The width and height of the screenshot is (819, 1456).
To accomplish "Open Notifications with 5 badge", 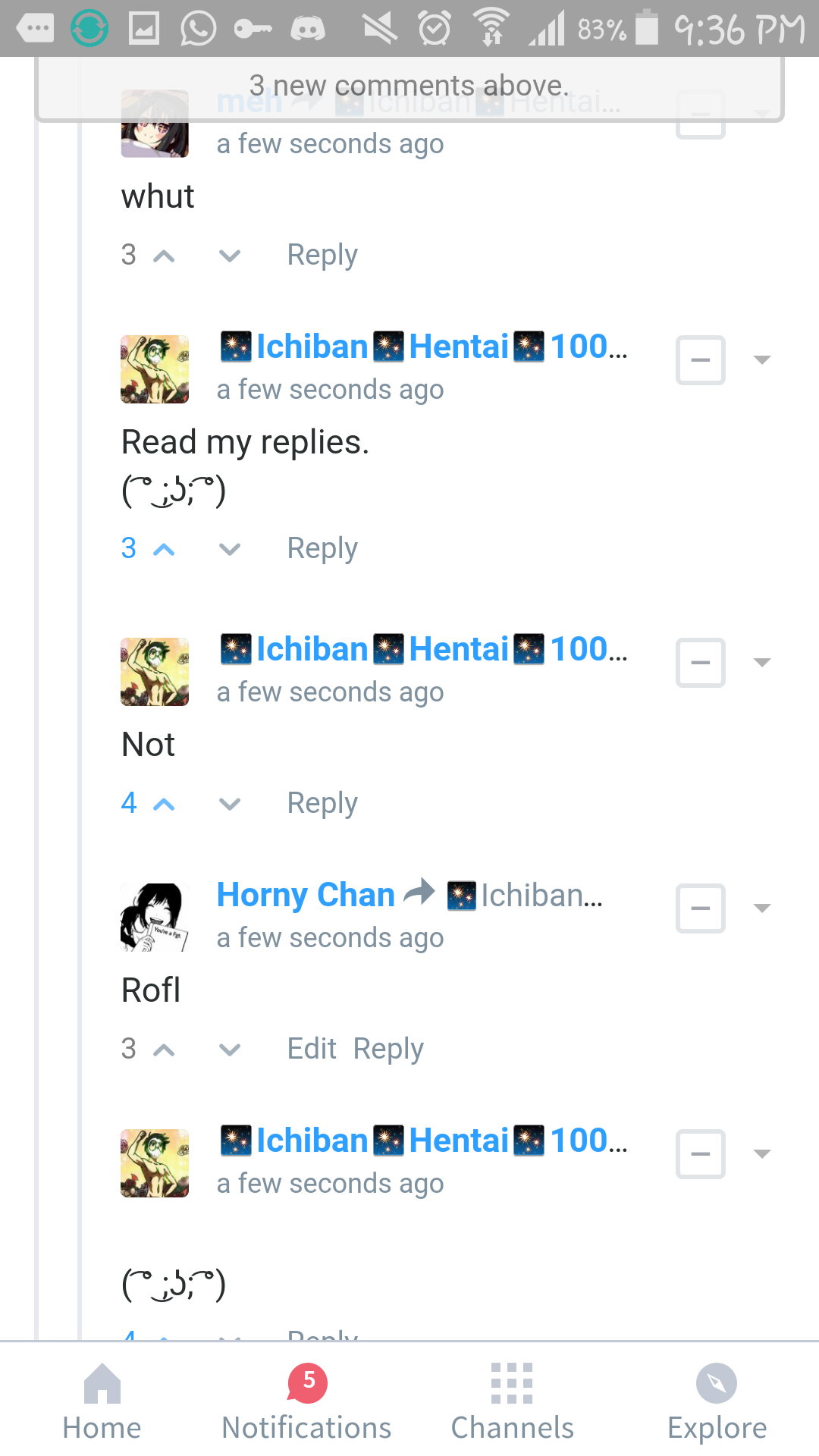I will (x=307, y=1403).
